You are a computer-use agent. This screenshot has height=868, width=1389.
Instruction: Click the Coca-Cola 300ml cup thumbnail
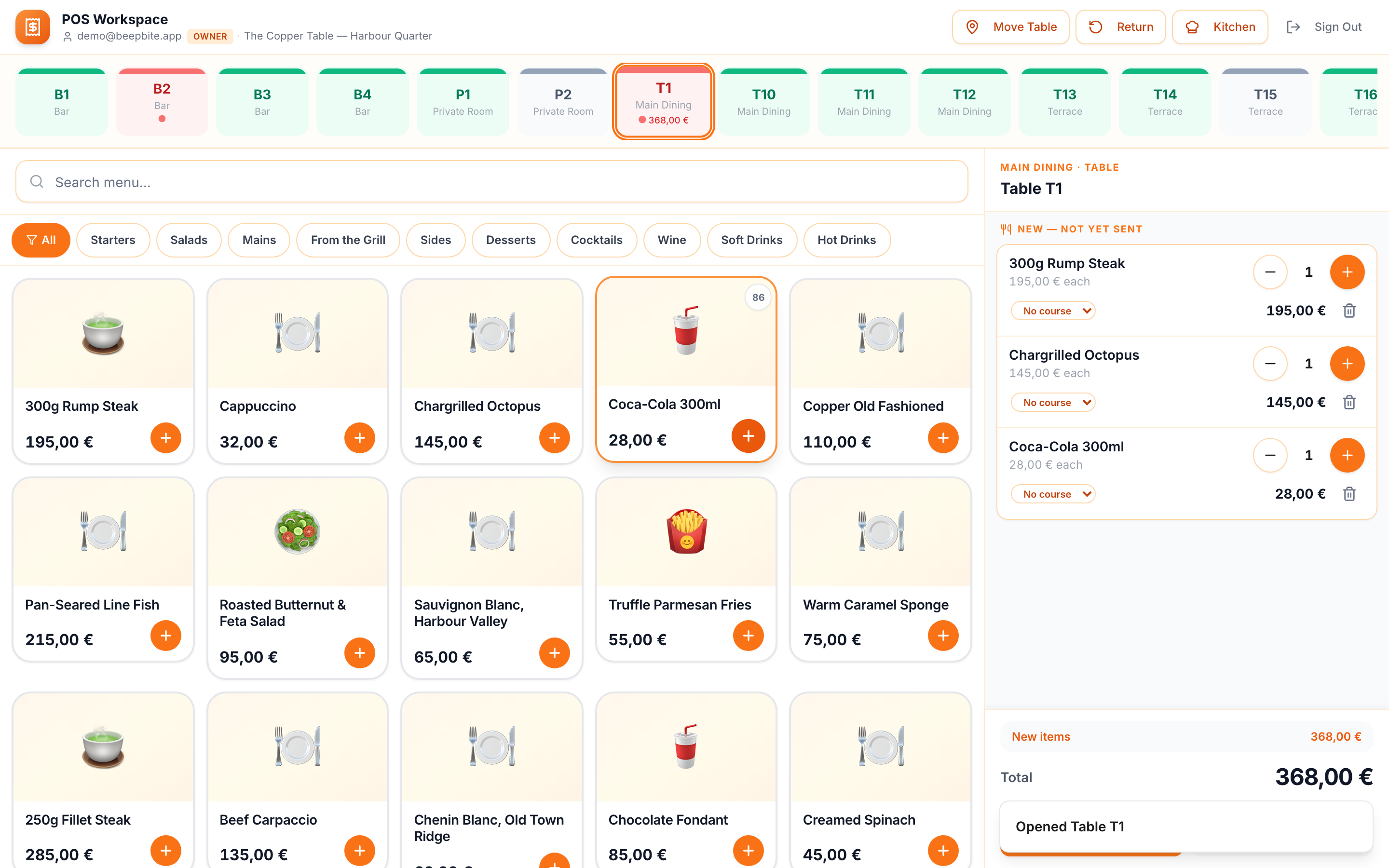[x=686, y=331]
